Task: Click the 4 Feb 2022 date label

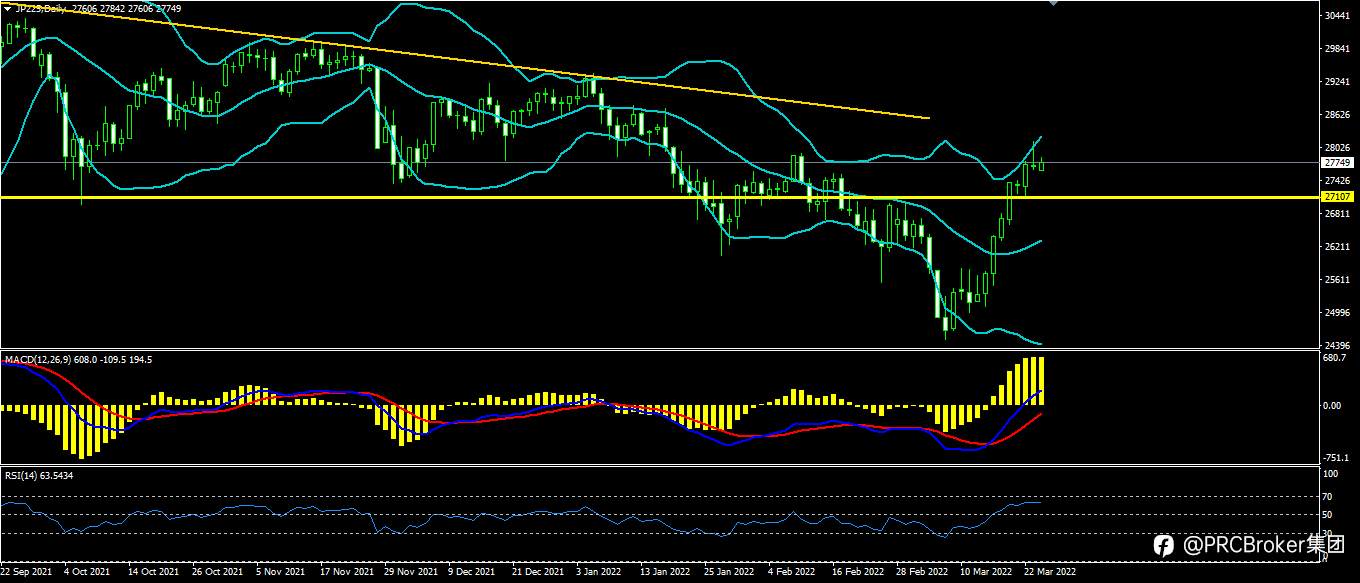Action: pyautogui.click(x=791, y=573)
